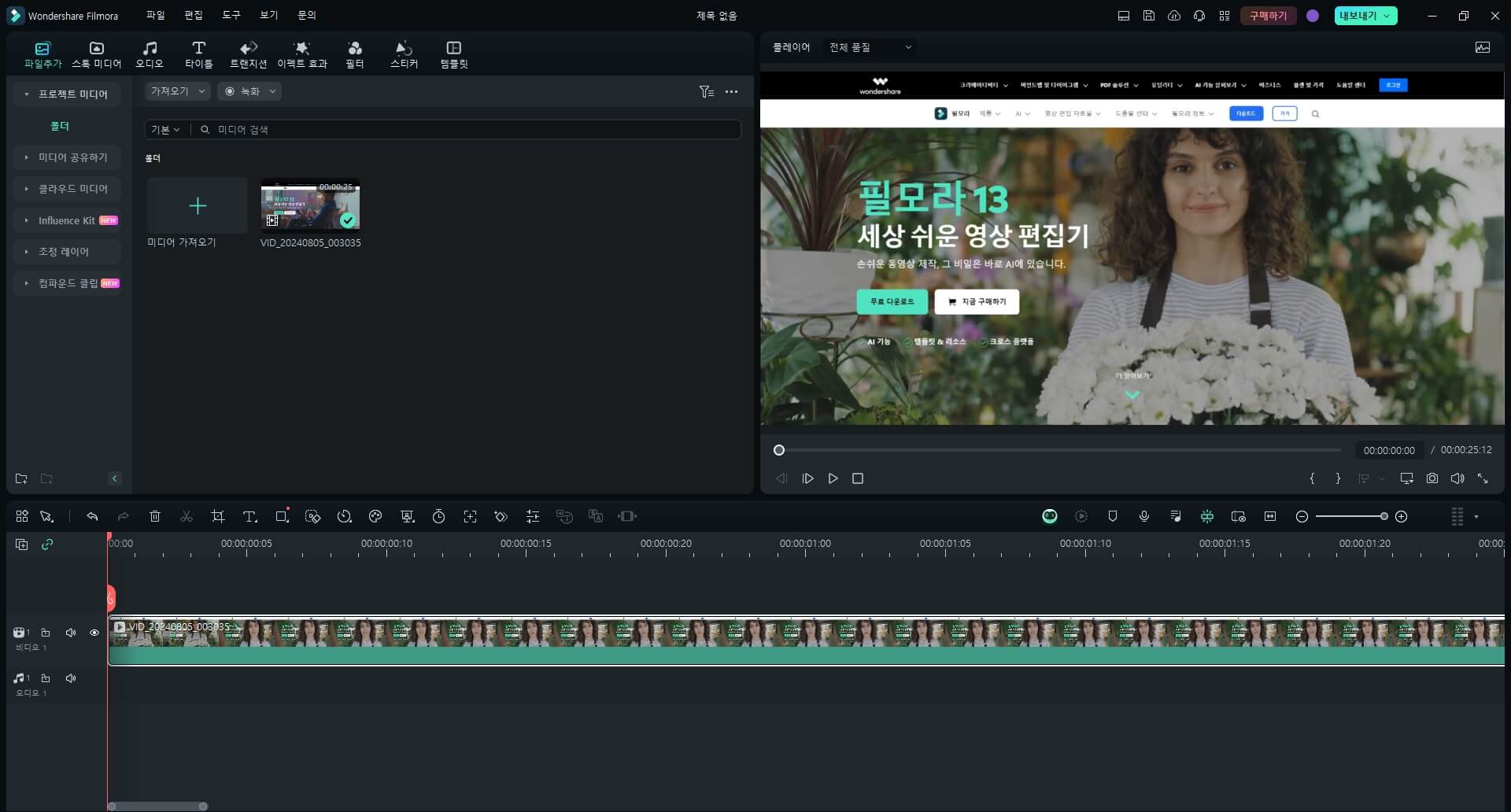
Task: Open the 가져오기 dropdown
Action: [x=178, y=91]
